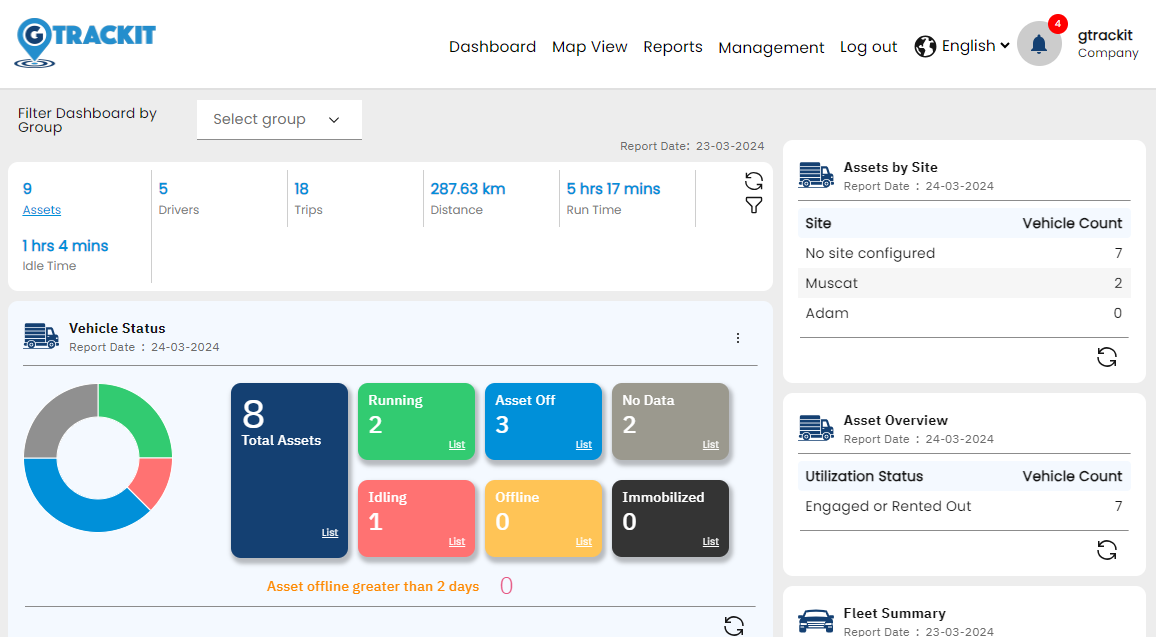1156x637 pixels.
Task: Click Log out
Action: (x=868, y=47)
